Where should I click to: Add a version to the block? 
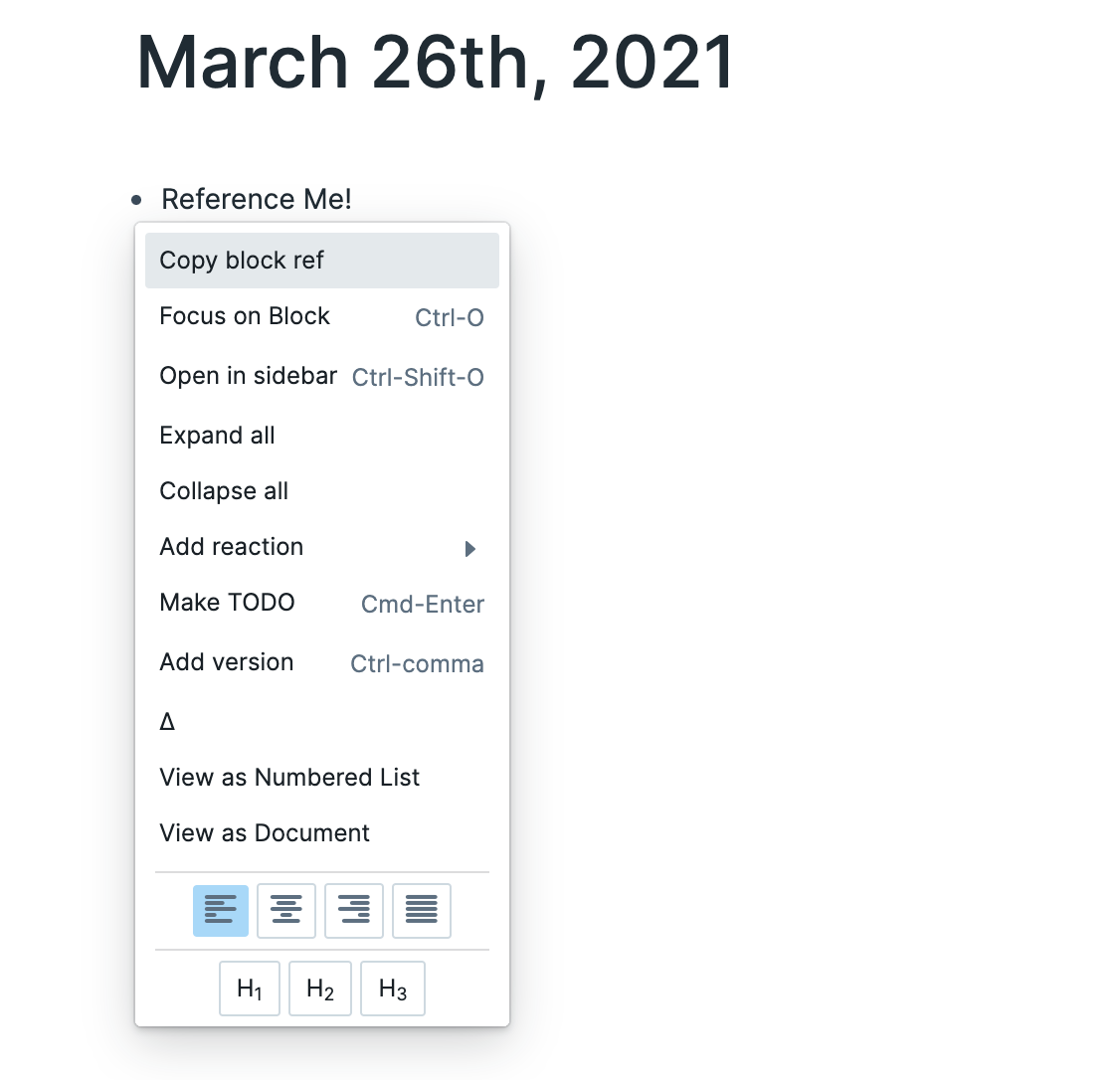point(226,661)
